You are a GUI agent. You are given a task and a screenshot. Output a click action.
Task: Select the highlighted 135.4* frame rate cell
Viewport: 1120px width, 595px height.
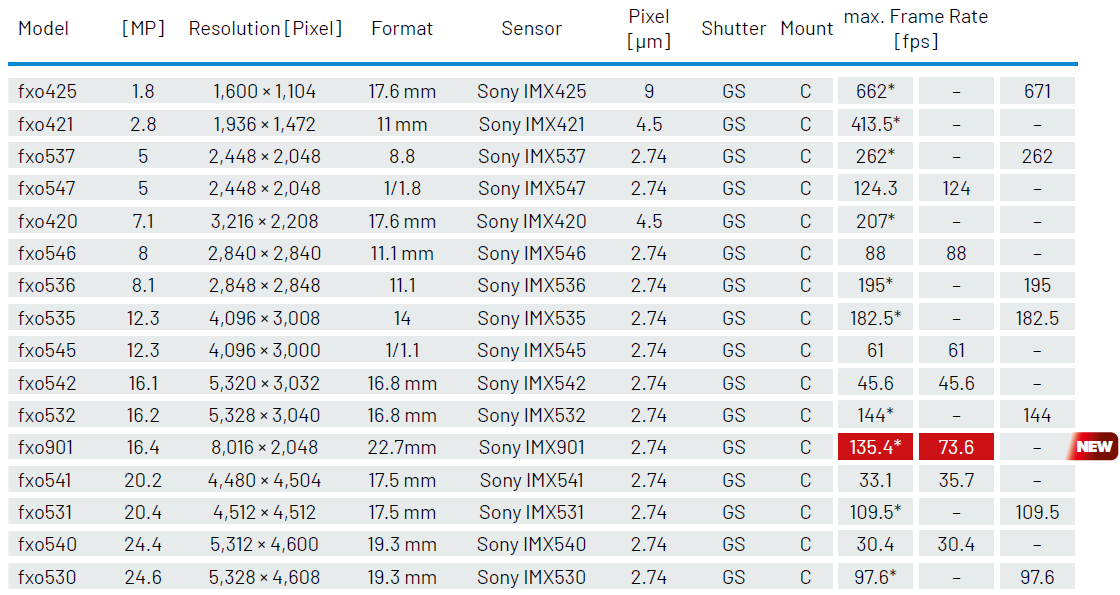pyautogui.click(x=875, y=447)
